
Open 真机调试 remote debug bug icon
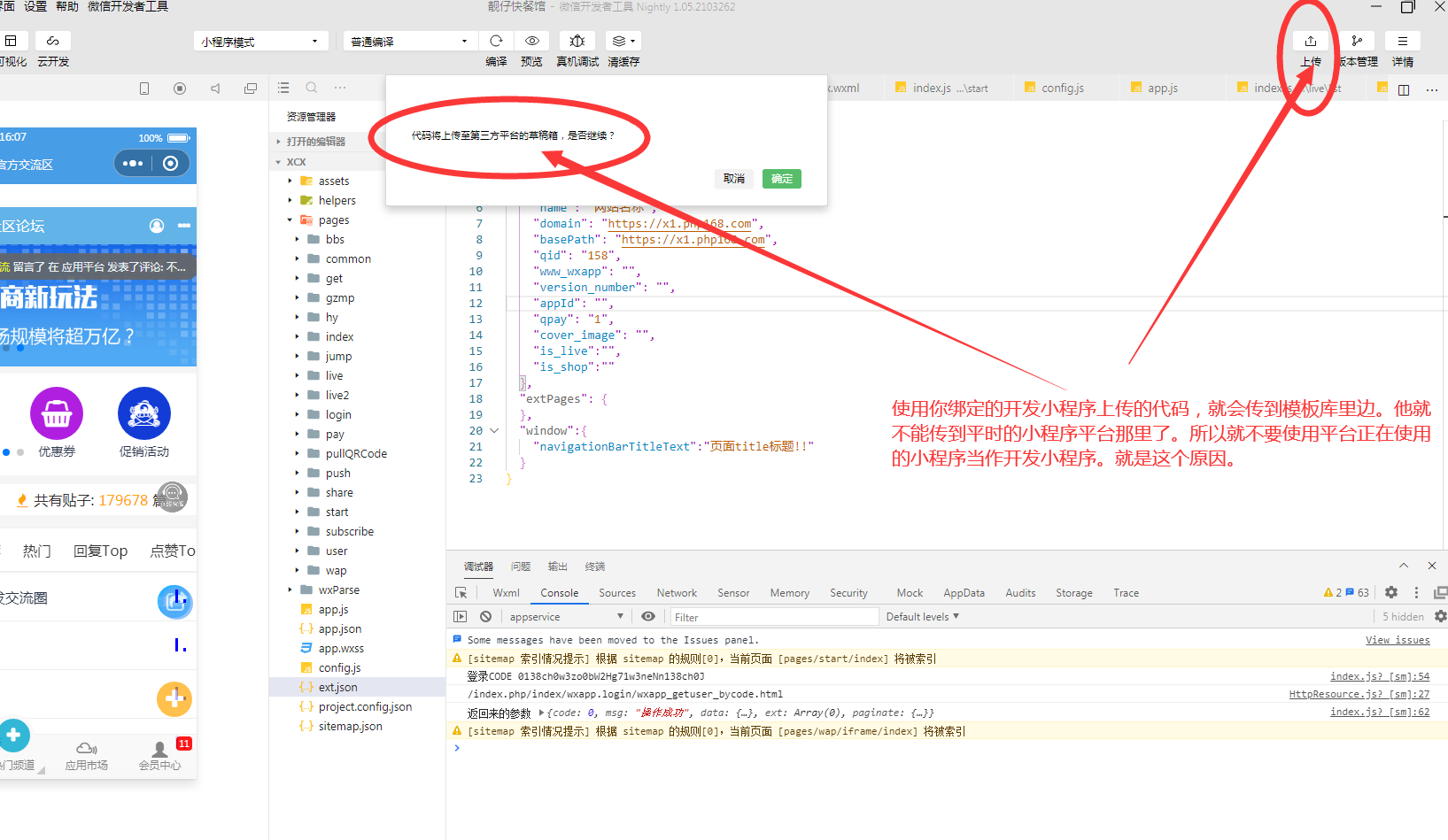pos(577,41)
